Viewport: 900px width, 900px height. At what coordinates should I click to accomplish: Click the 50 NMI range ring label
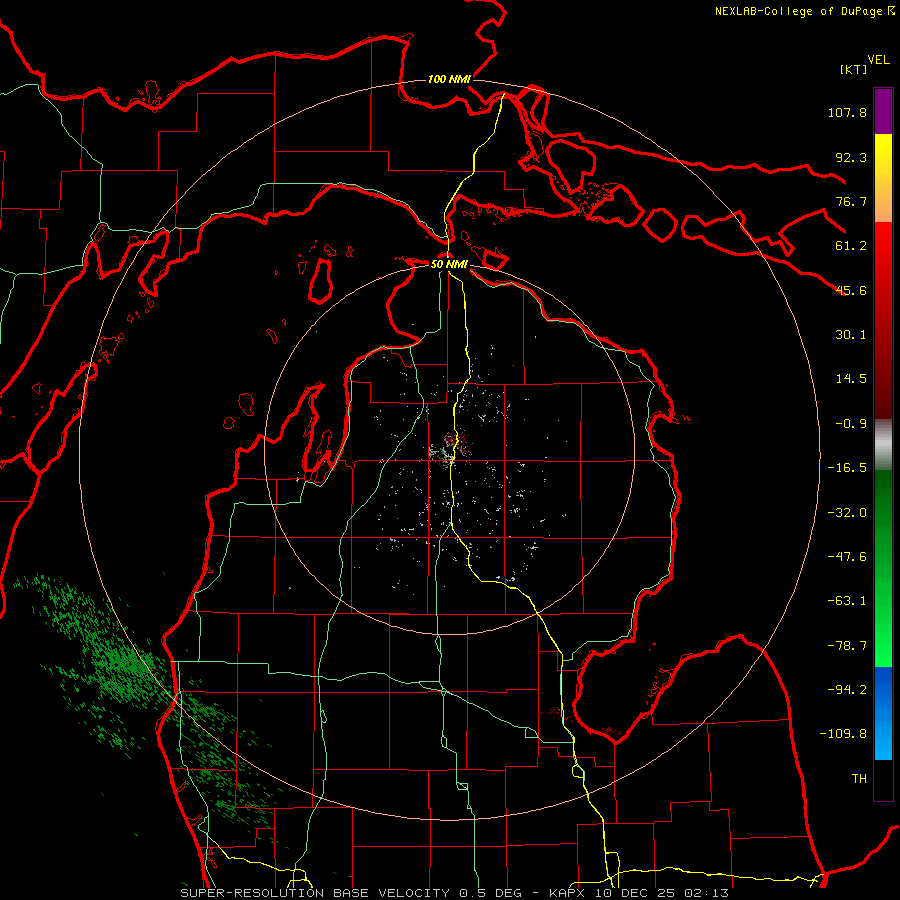[x=449, y=264]
